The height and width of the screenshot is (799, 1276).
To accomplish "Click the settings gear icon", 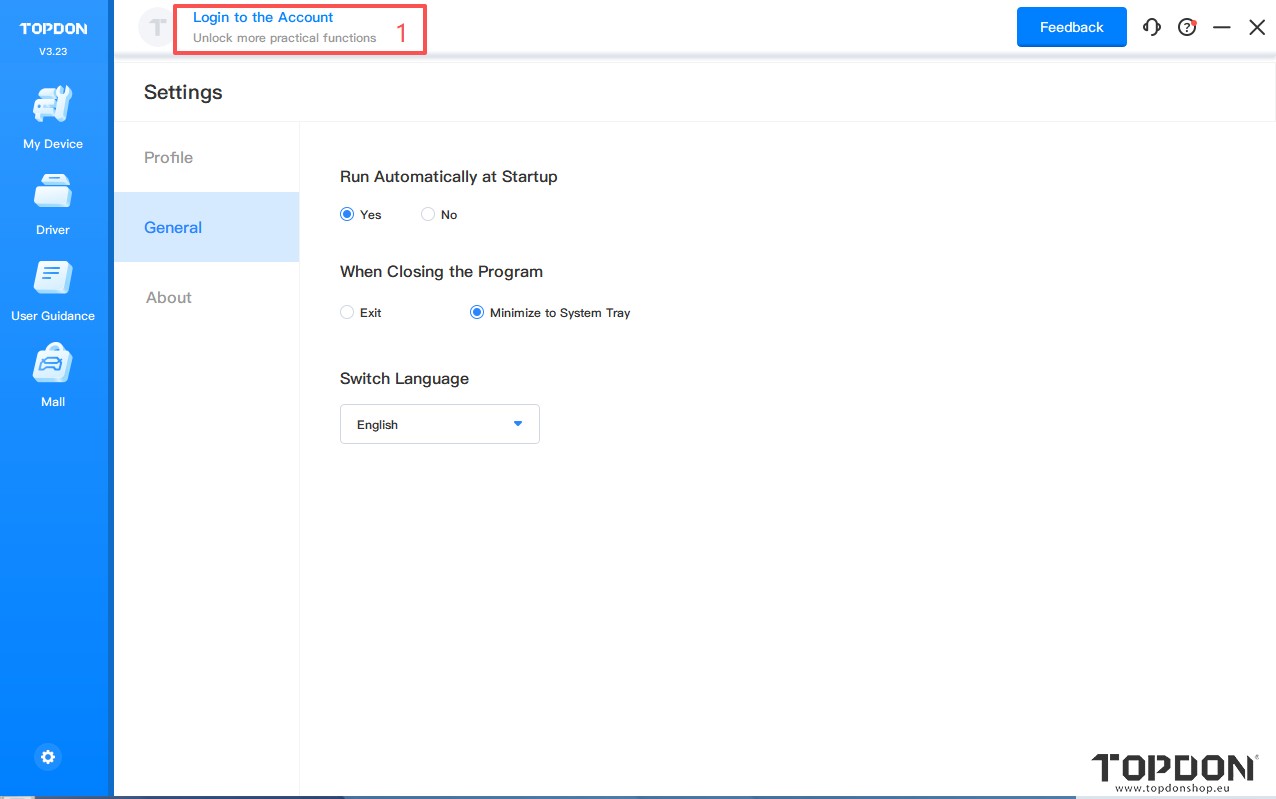I will tap(47, 757).
